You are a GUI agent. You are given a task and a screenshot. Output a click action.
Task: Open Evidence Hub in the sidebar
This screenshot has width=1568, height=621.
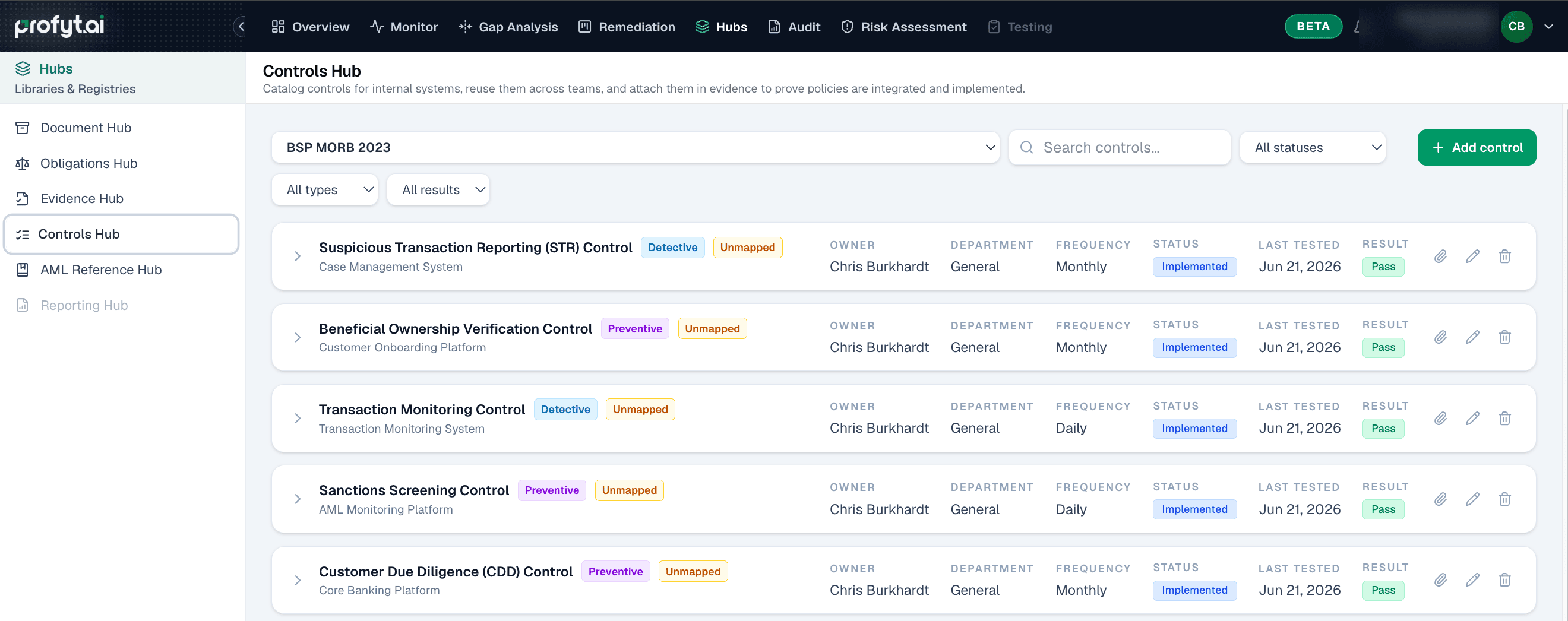(x=122, y=198)
